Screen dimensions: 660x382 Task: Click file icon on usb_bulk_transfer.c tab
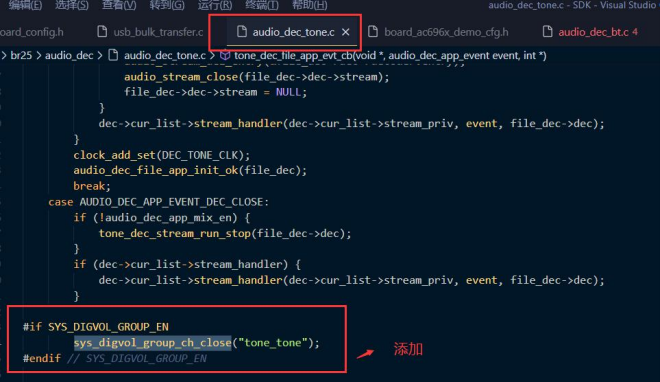102,32
